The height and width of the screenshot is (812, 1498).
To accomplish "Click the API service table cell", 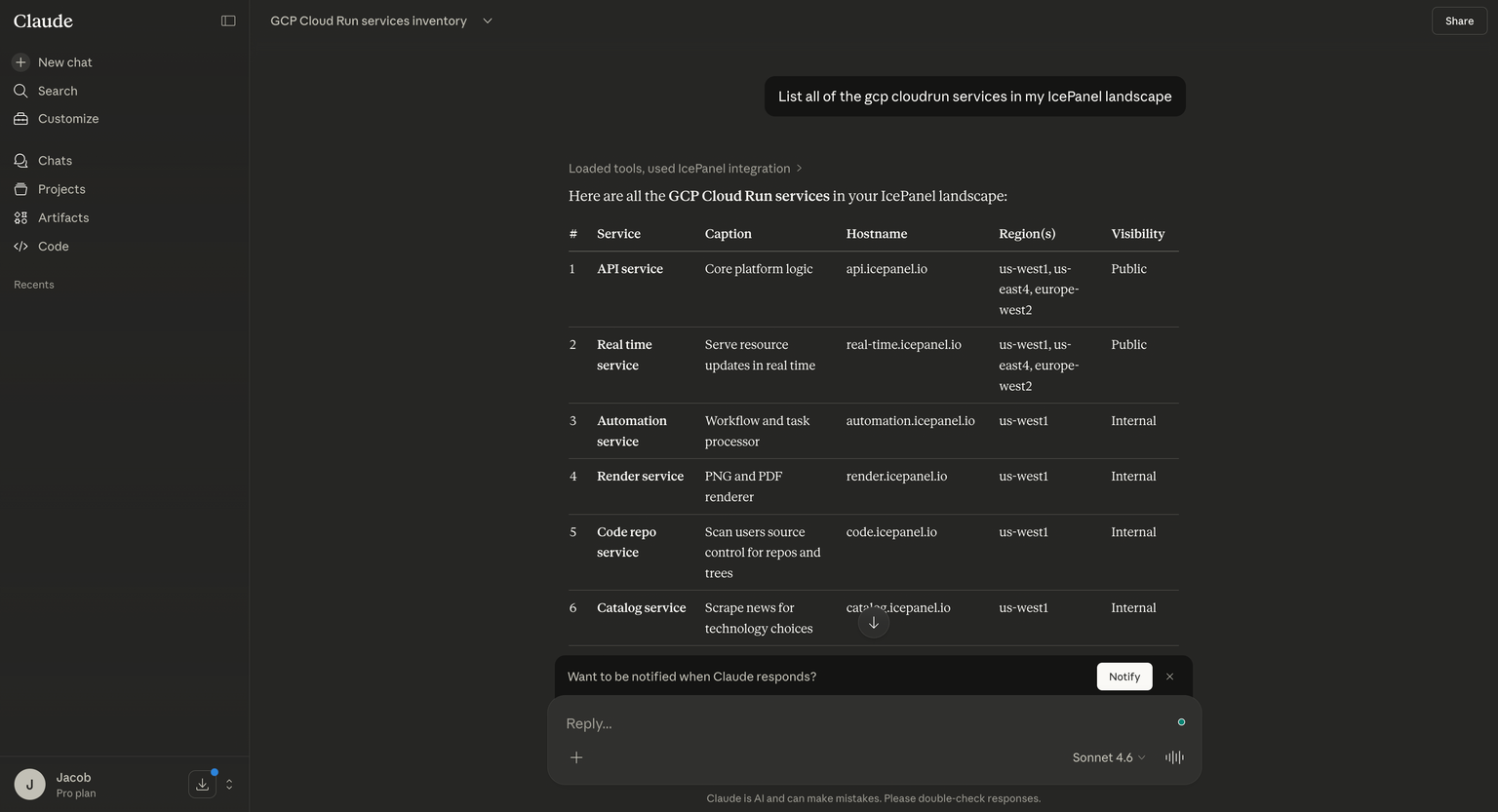I will (x=630, y=269).
